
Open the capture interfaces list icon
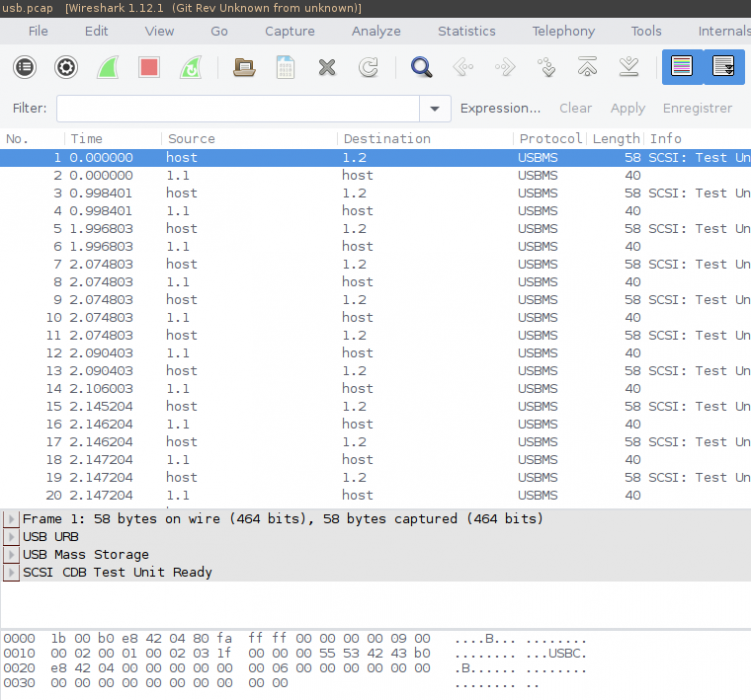25,67
